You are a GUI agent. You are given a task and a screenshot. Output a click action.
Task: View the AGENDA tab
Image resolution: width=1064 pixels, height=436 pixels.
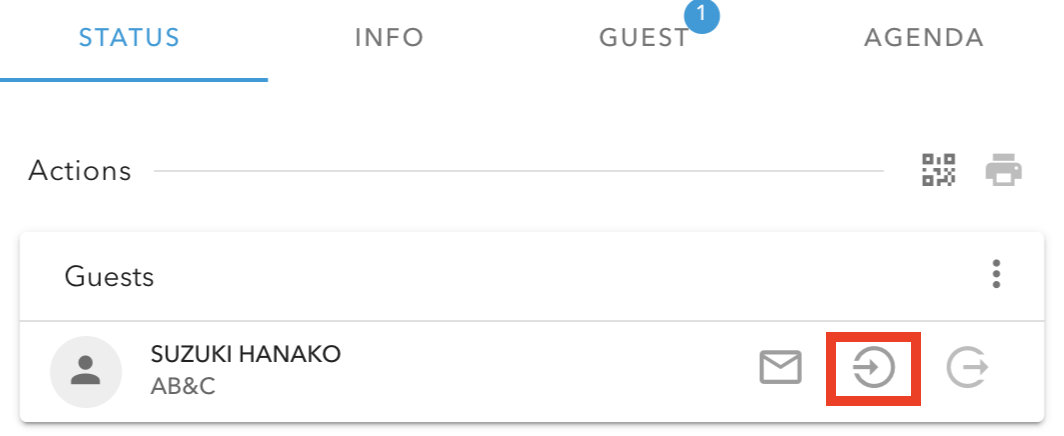coord(924,37)
